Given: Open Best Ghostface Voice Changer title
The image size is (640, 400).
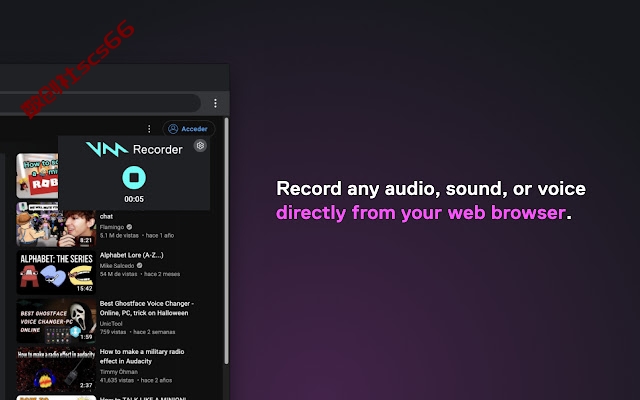Looking at the screenshot, I should click(147, 308).
